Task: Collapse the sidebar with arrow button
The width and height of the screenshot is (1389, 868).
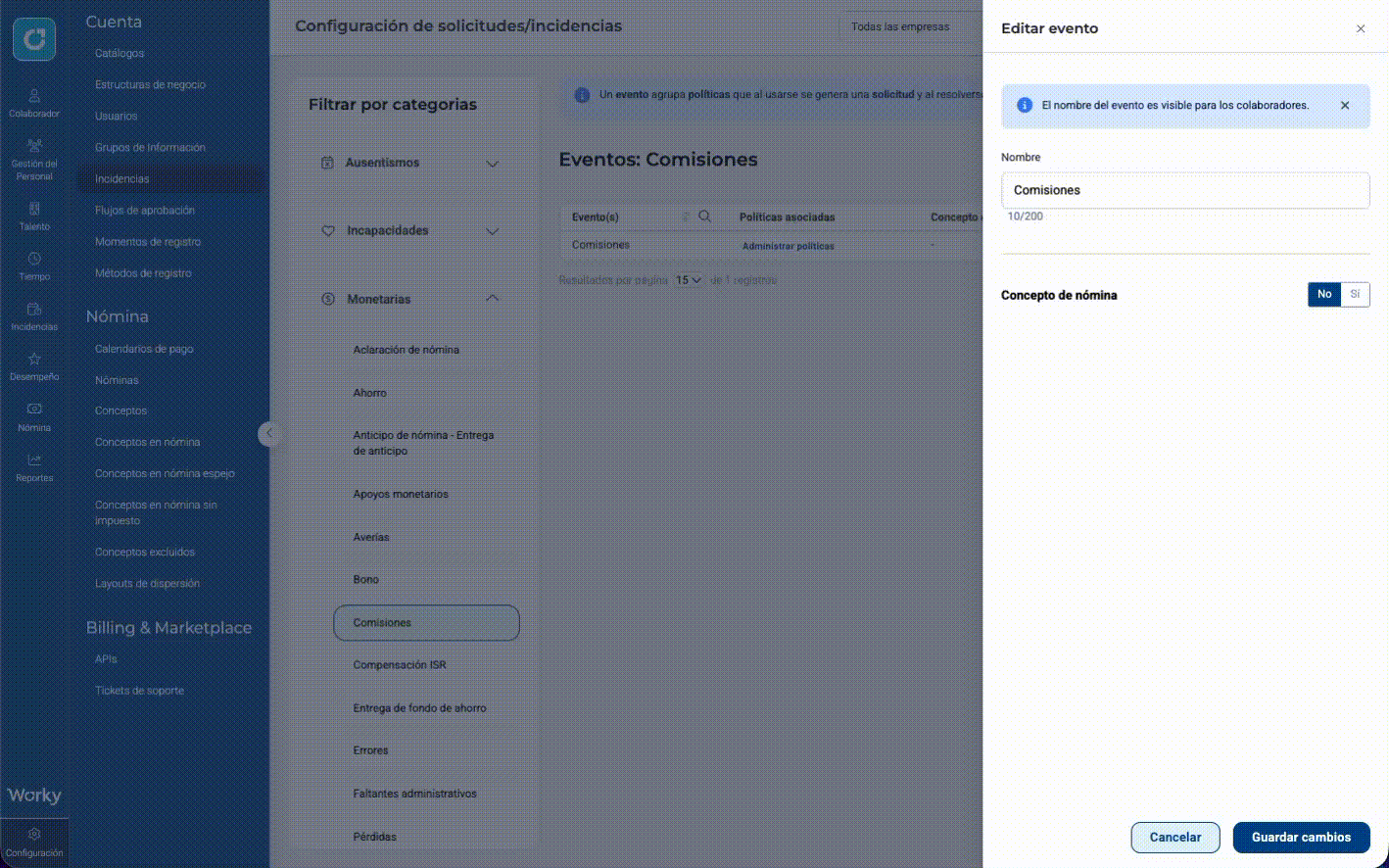Action: (x=269, y=433)
